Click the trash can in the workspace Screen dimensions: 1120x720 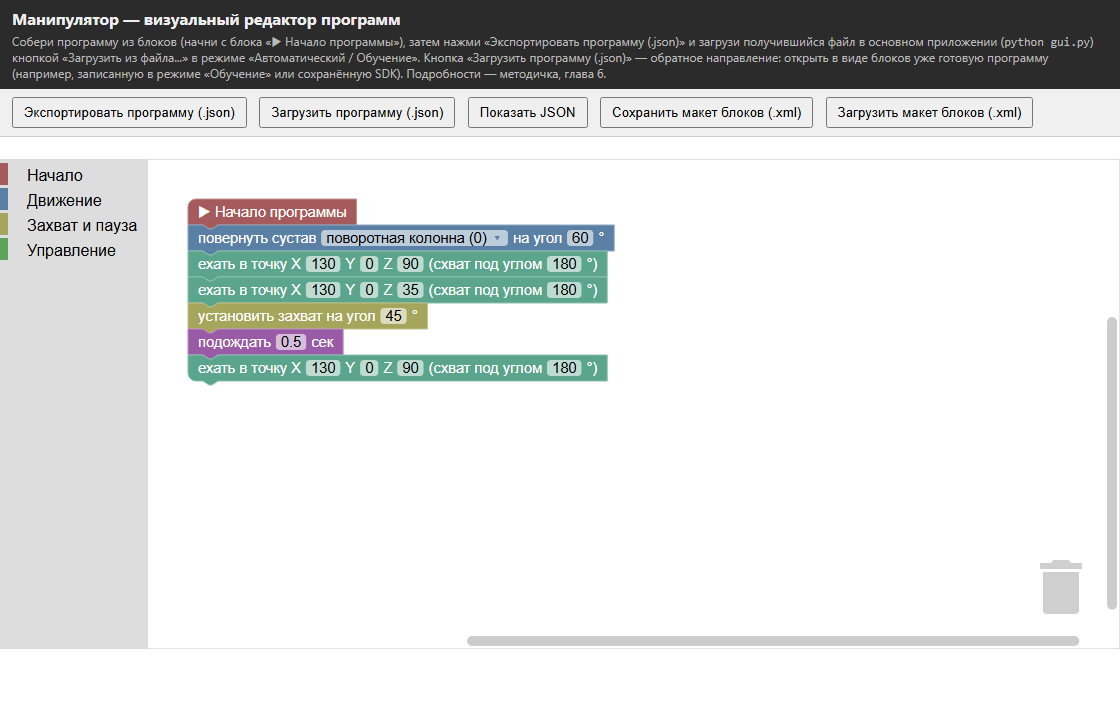click(x=1061, y=586)
